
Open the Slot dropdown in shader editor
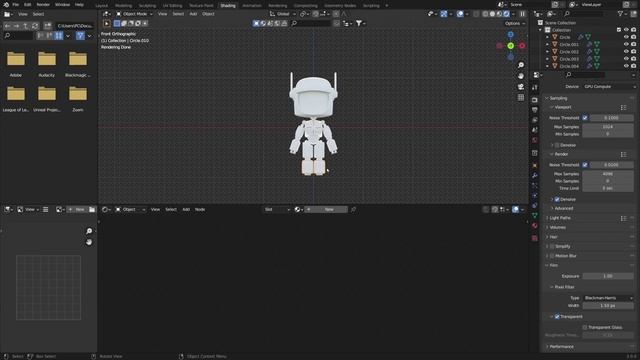click(277, 209)
